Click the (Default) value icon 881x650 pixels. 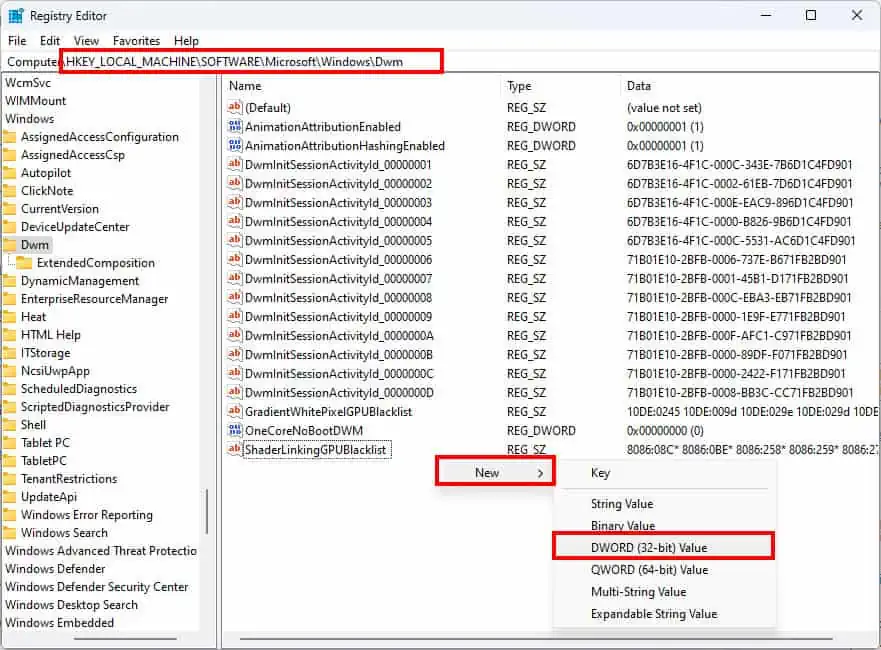pos(236,107)
